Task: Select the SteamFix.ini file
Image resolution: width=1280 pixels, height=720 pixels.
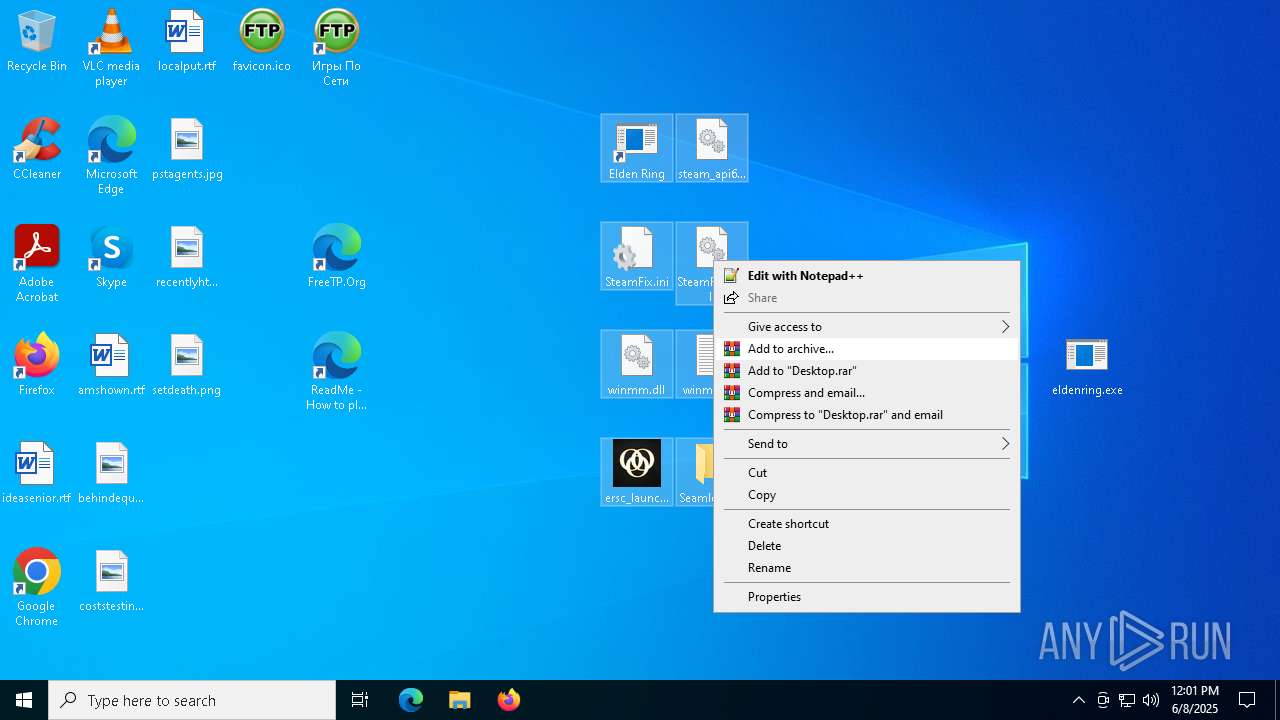Action: [637, 256]
